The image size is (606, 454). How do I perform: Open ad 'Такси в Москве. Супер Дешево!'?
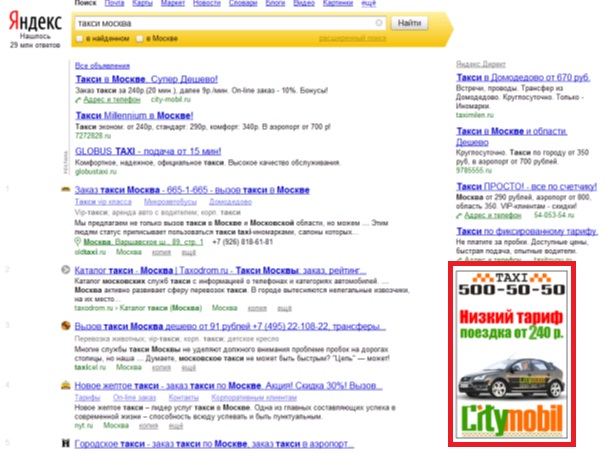click(x=146, y=79)
